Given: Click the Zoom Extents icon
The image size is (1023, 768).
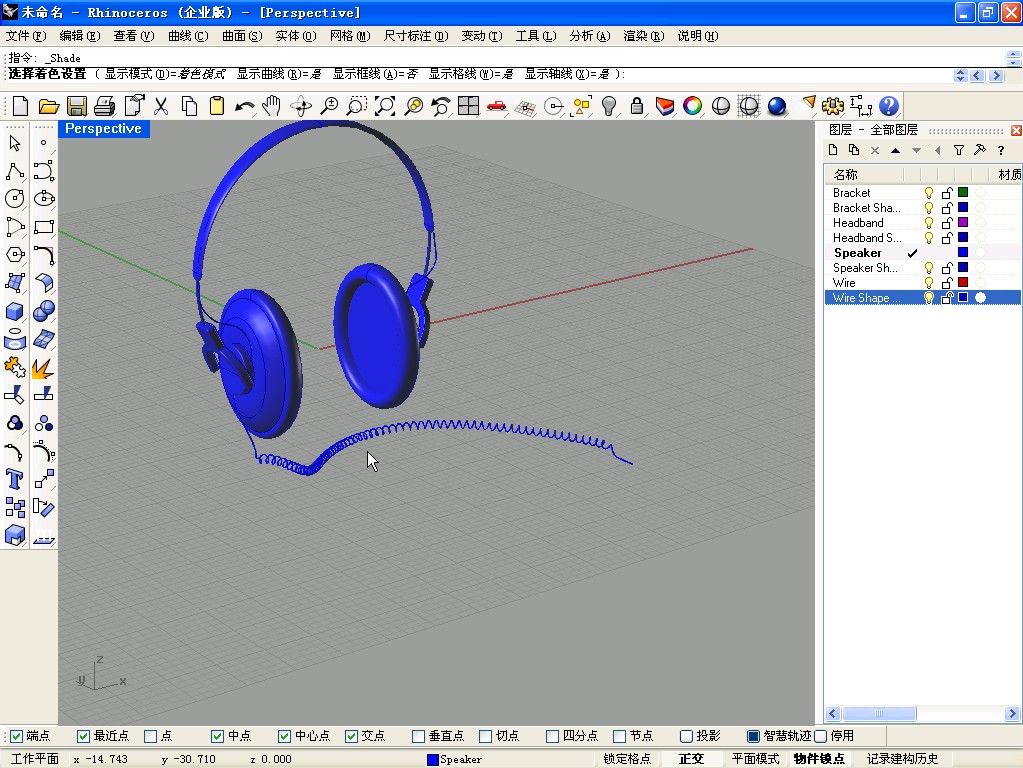Looking at the screenshot, I should point(384,106).
